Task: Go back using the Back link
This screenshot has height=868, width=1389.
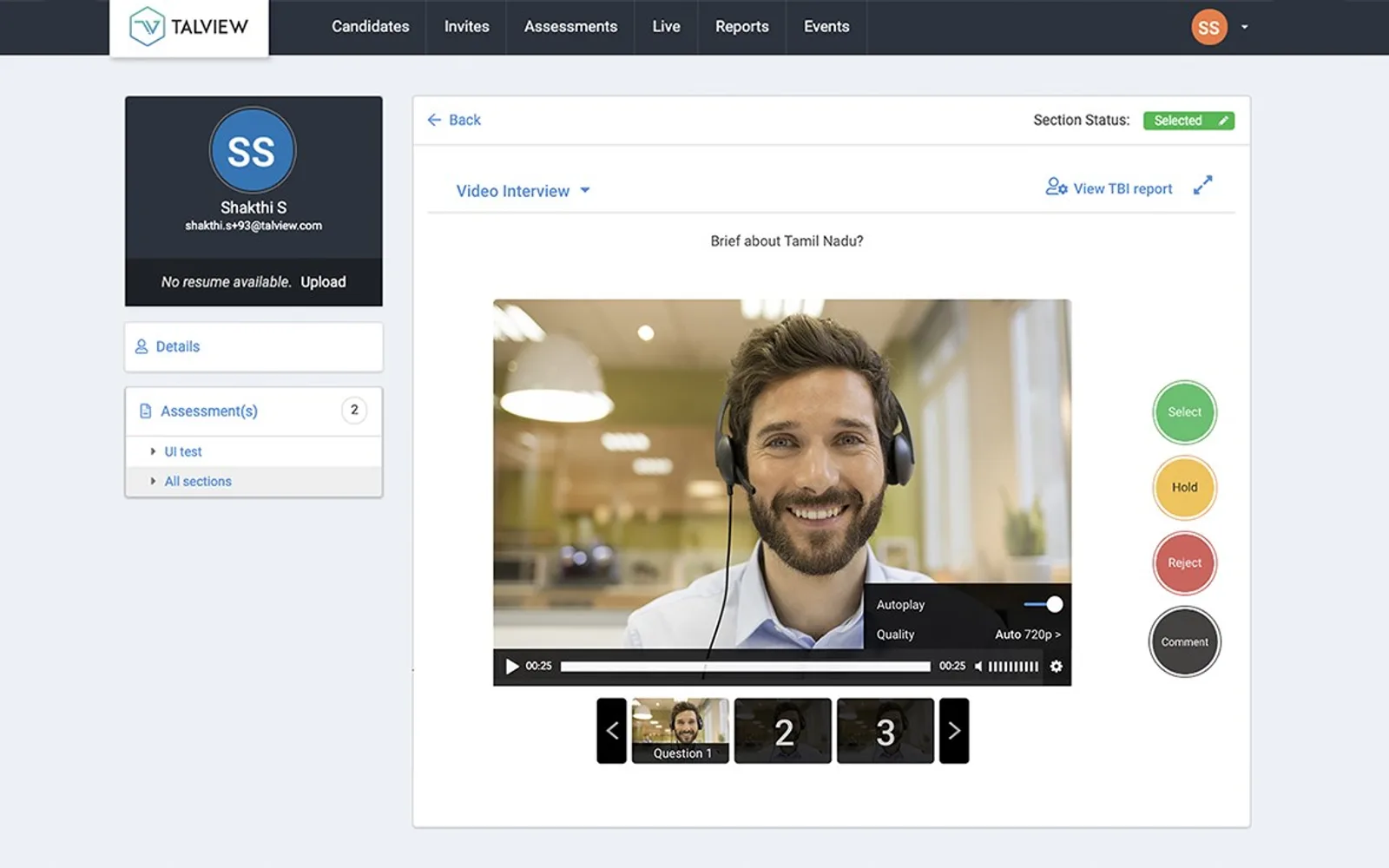Action: coord(454,120)
